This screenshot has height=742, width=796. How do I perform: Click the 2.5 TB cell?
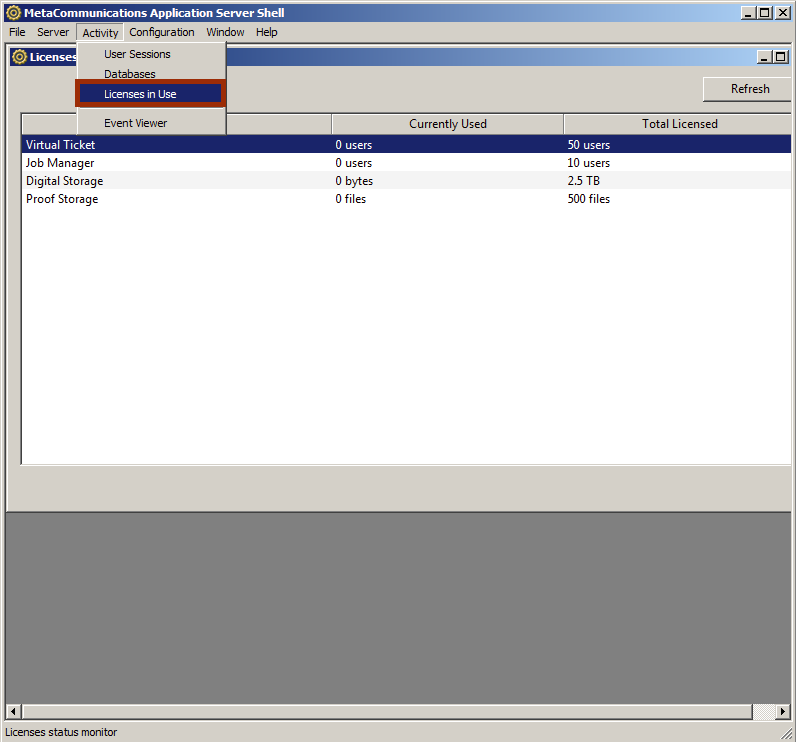(x=583, y=181)
